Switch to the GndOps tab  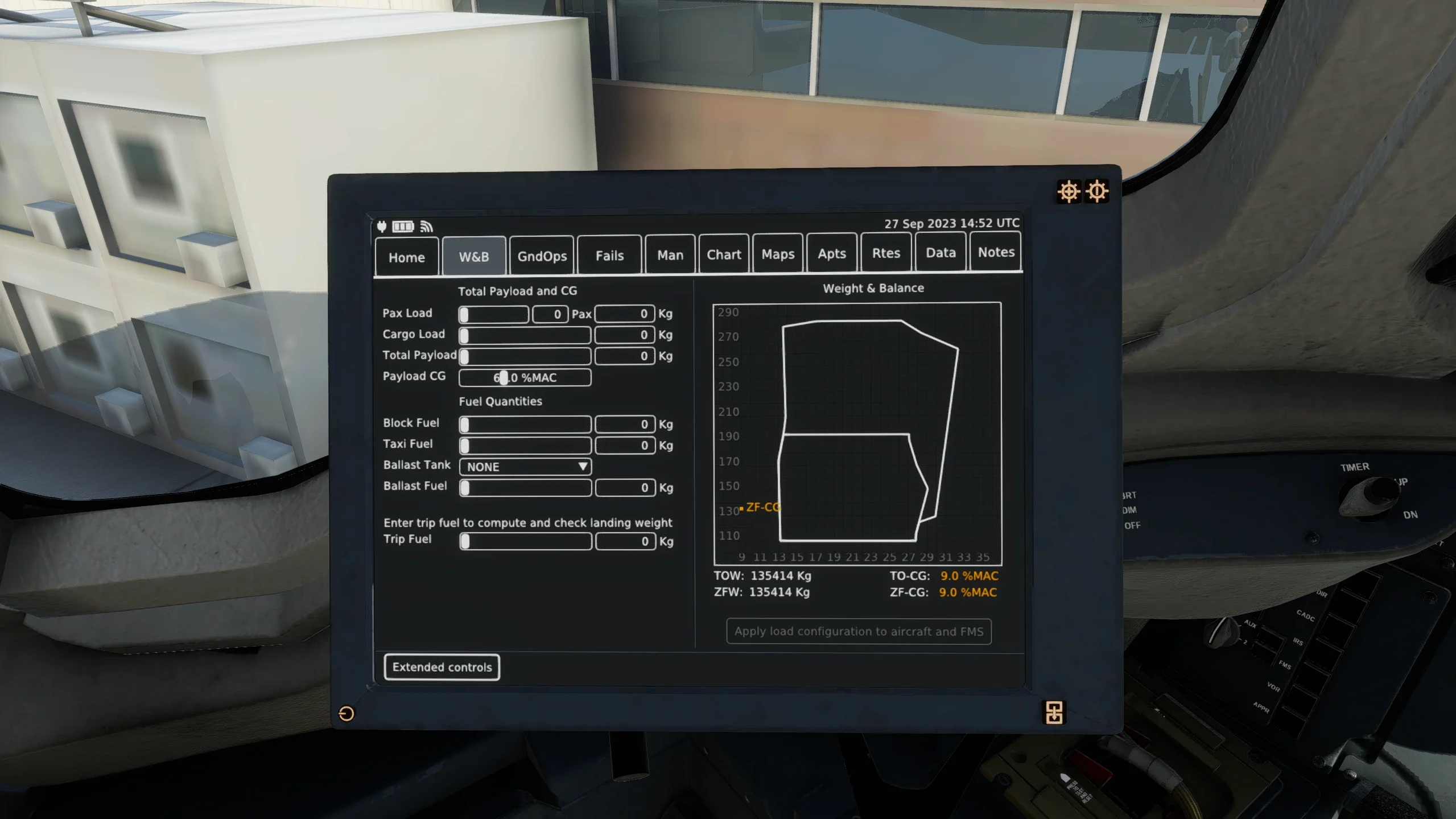pyautogui.click(x=542, y=256)
